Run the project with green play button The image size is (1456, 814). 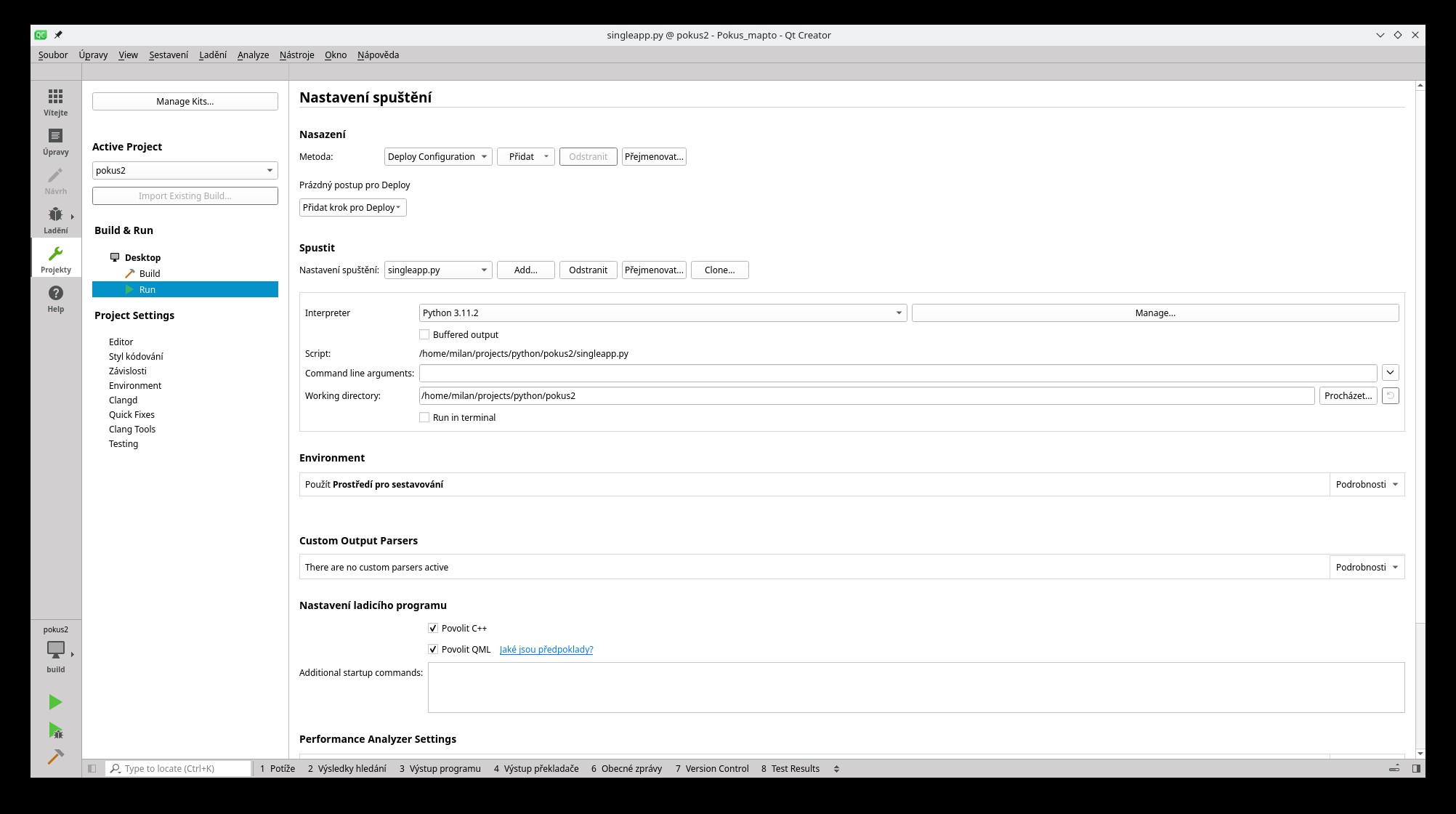tap(55, 702)
